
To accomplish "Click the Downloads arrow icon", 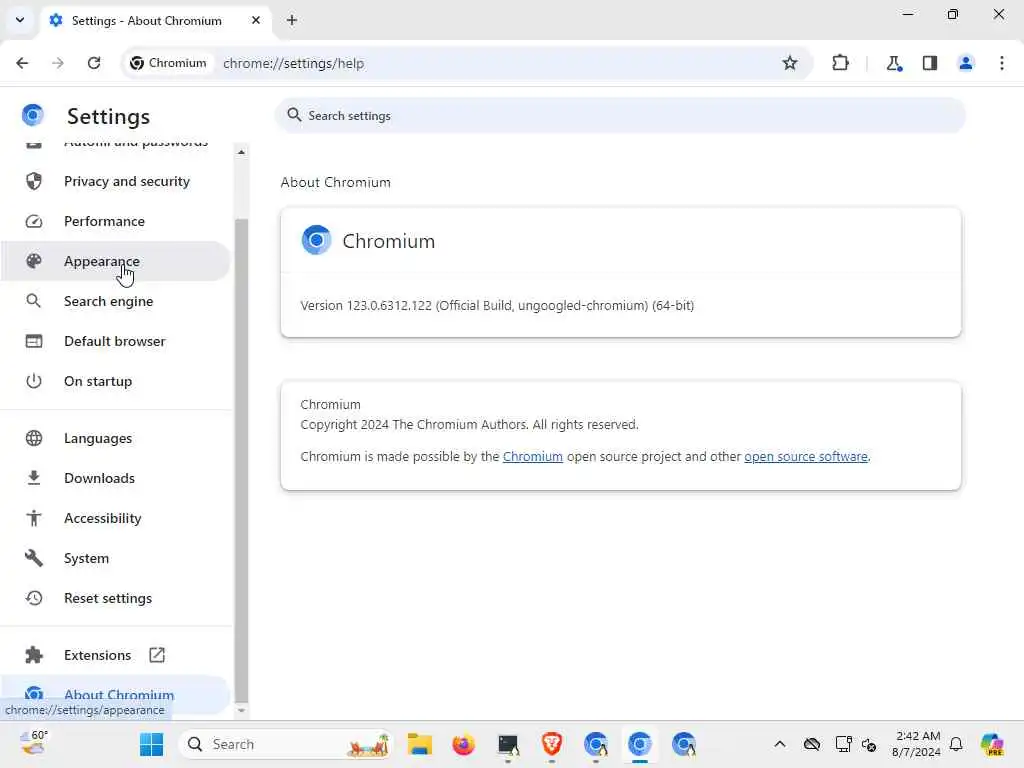I will (x=34, y=478).
